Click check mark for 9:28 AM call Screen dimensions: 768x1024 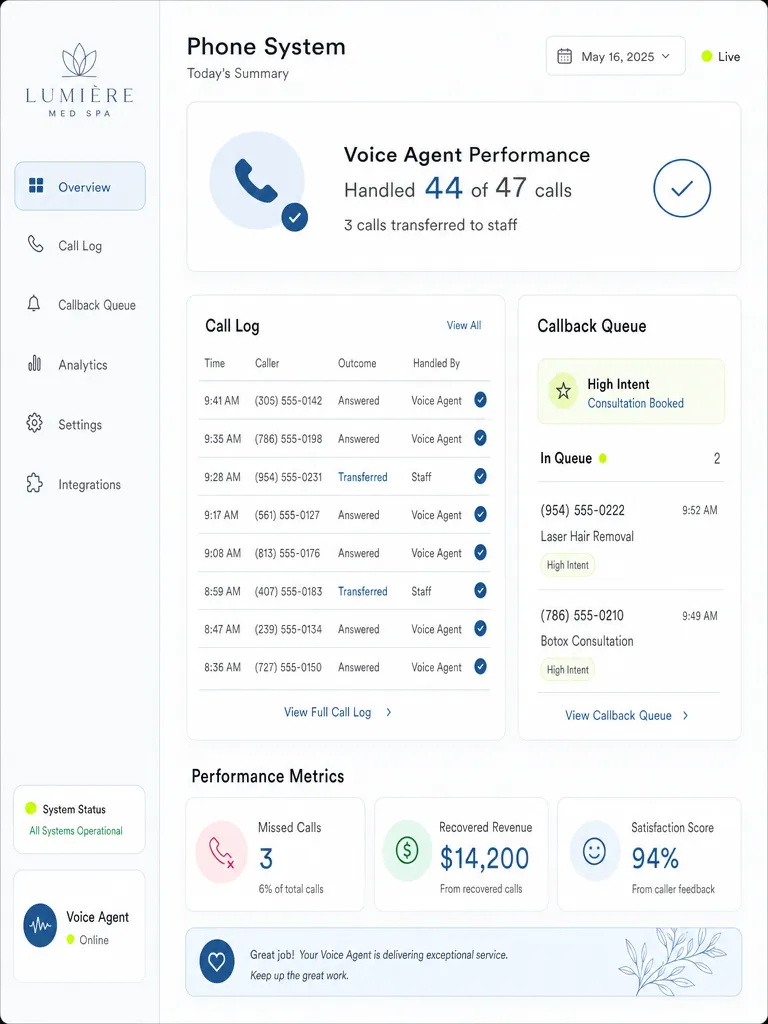coord(480,476)
